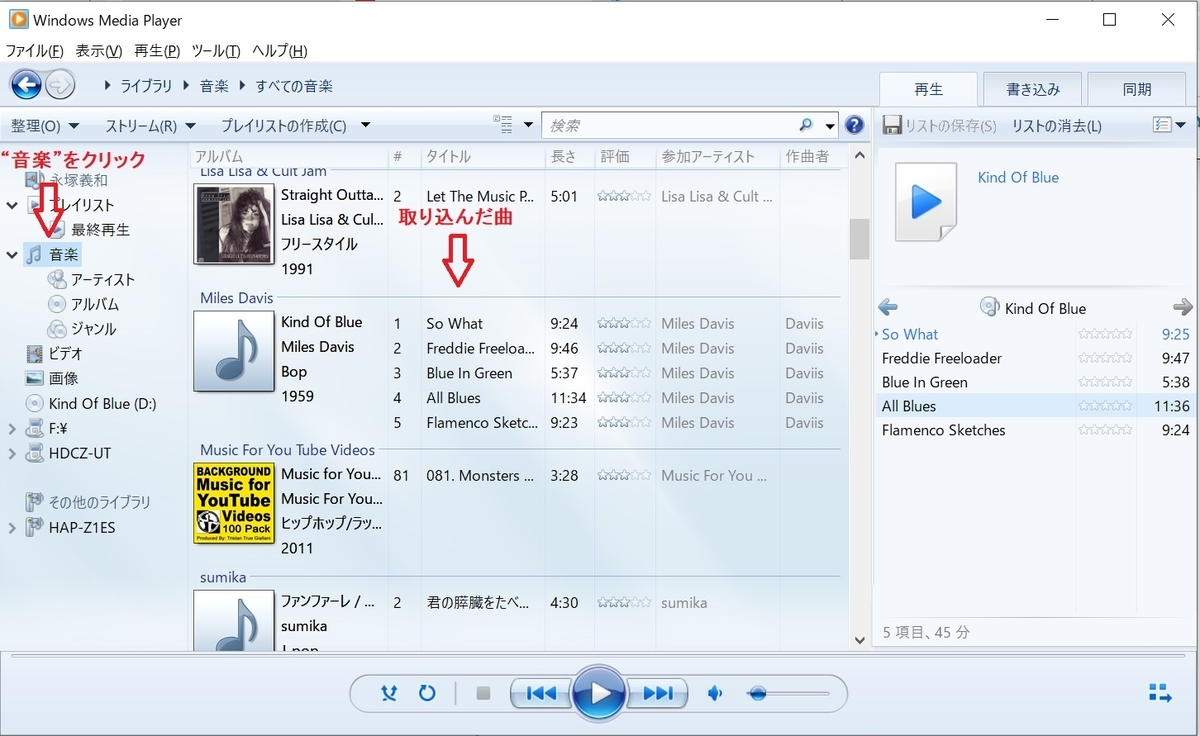
Task: Rate So What using library star rating
Action: pyautogui.click(x=624, y=324)
